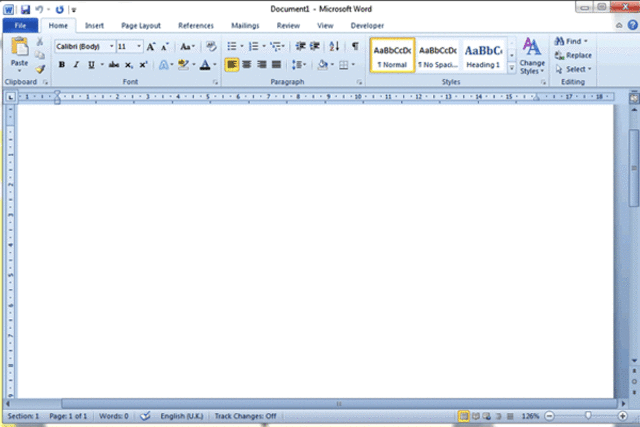
Task: Click the Sort A-Z icon
Action: pos(334,46)
